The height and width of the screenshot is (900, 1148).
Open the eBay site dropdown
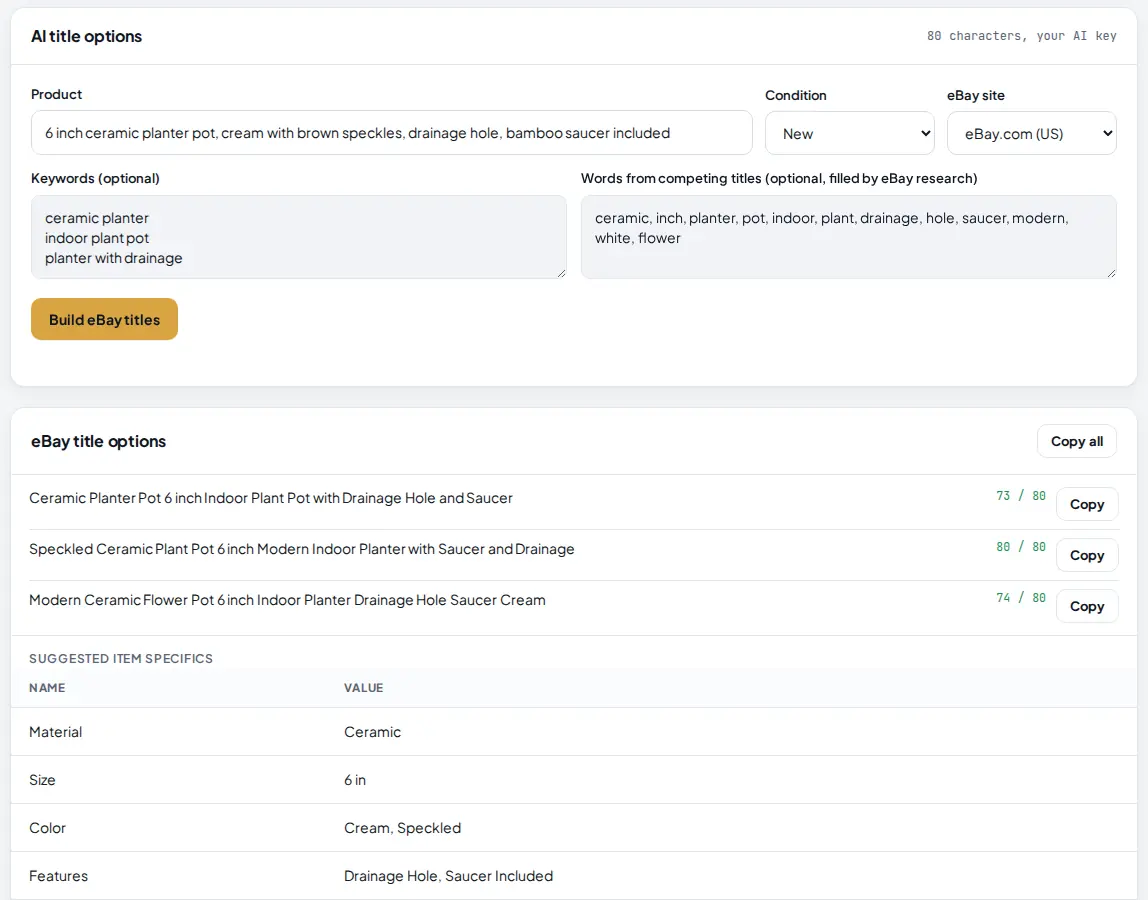1031,133
